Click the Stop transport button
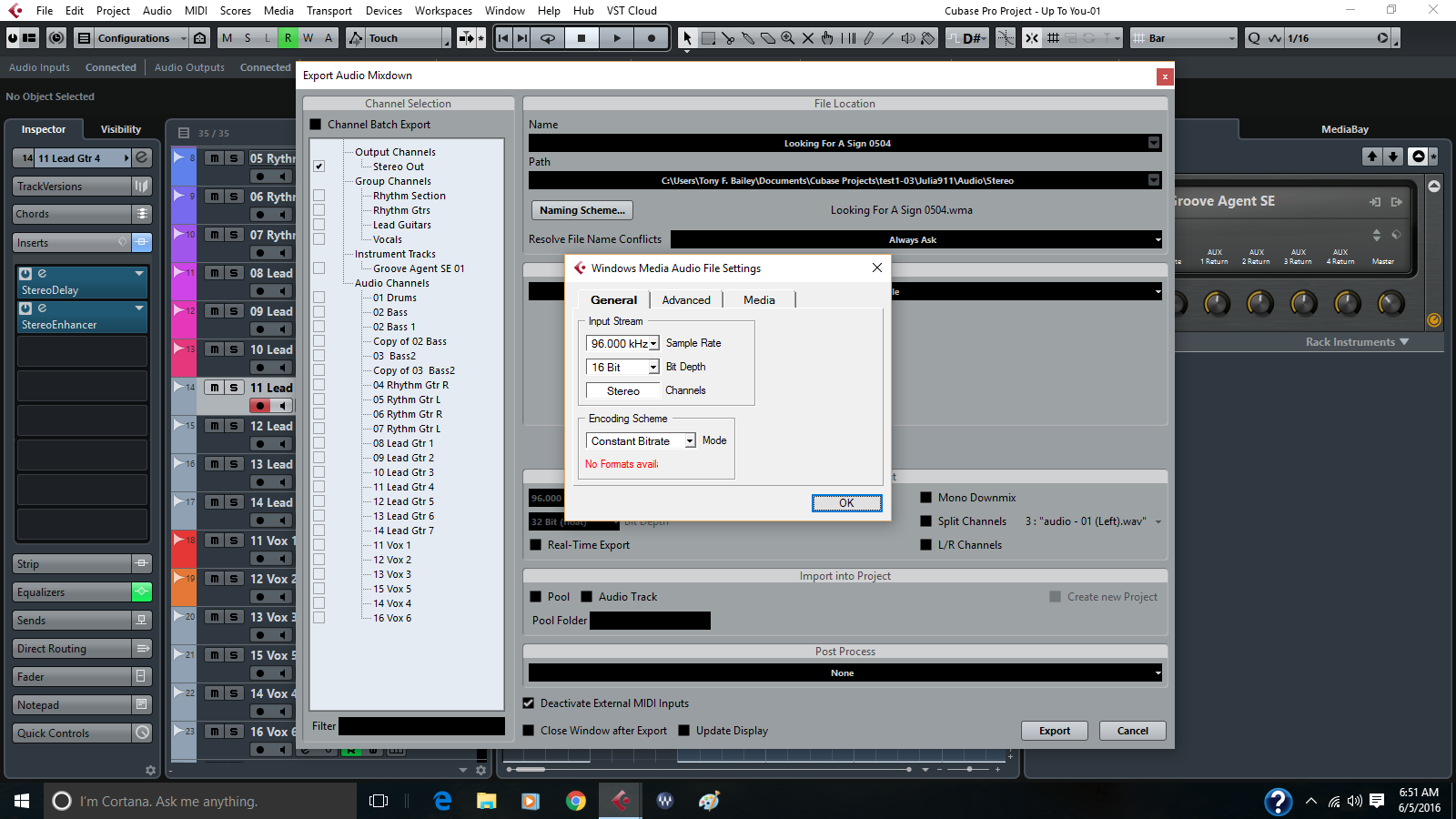The image size is (1456, 819). 581,38
